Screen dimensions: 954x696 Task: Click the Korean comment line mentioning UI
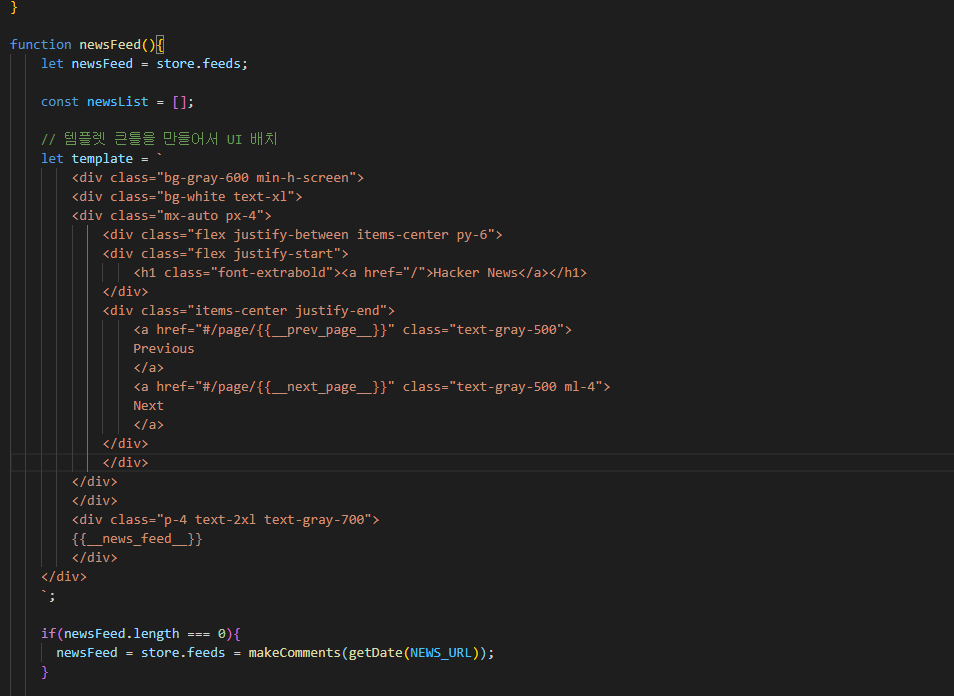(159, 139)
